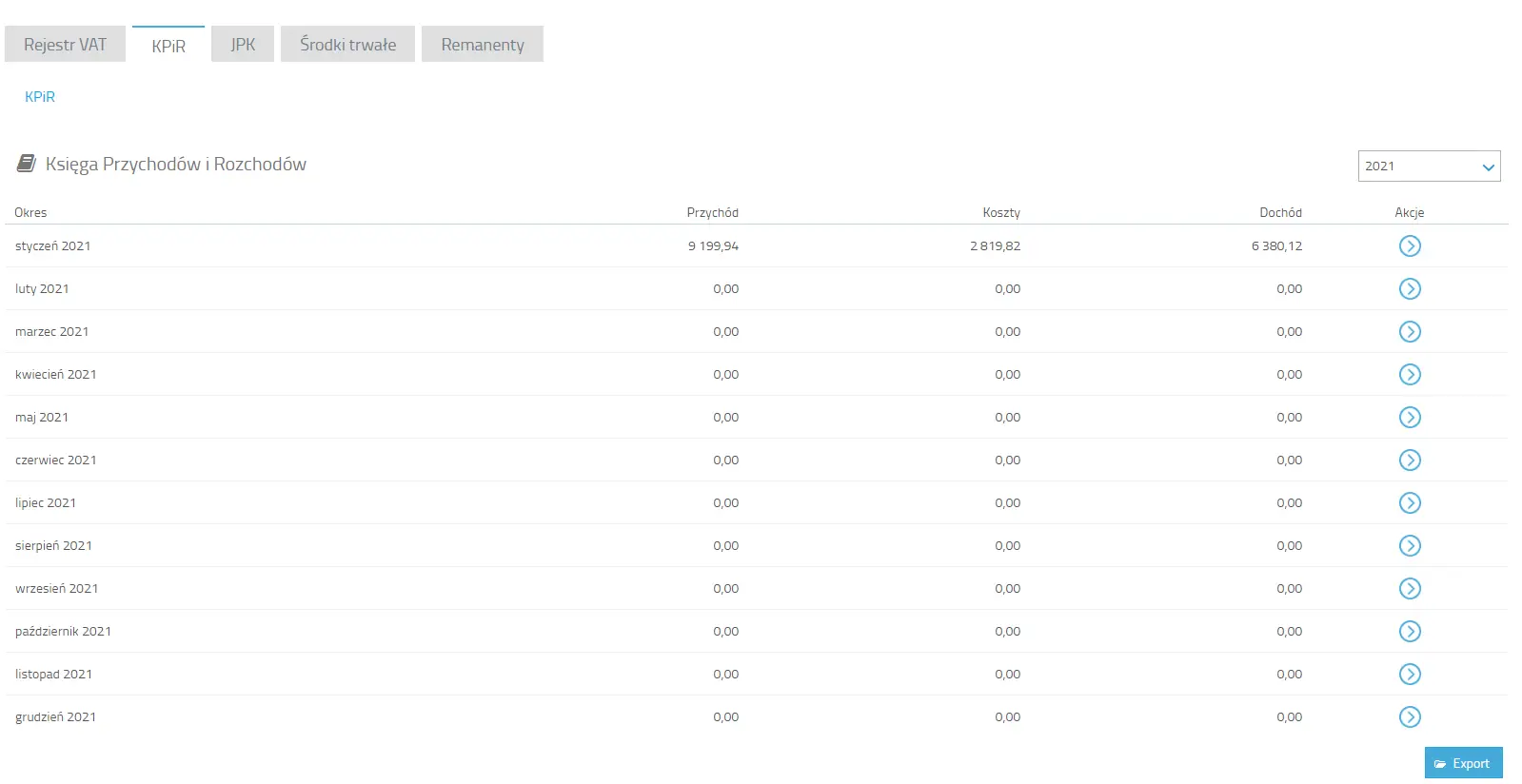The width and height of the screenshot is (1522, 784).
Task: Click the styczeń 2021 period label
Action: pos(53,246)
